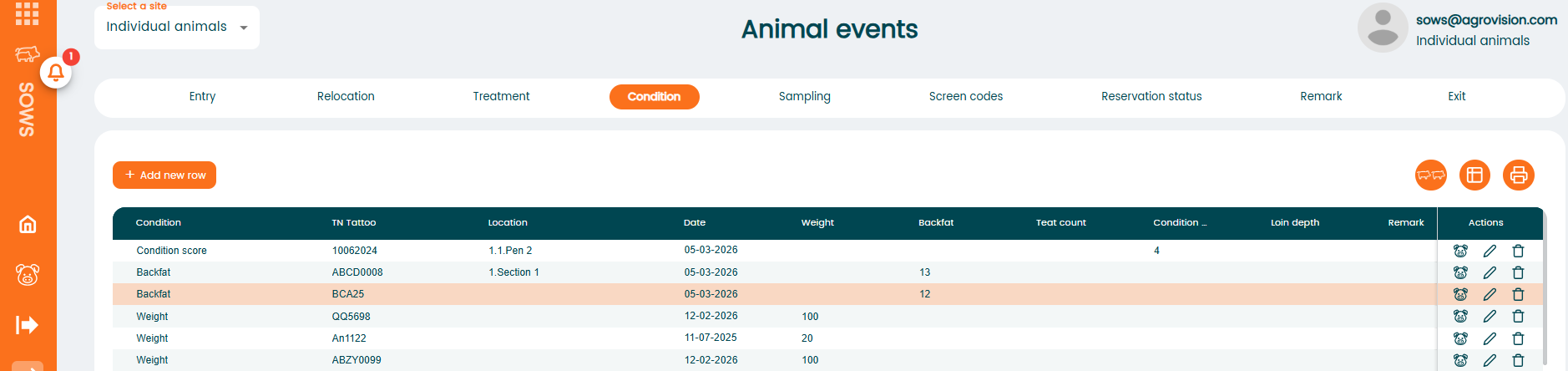Edit the ABCD0008 Backfat row
This screenshot has height=371, width=1568.
1490,272
